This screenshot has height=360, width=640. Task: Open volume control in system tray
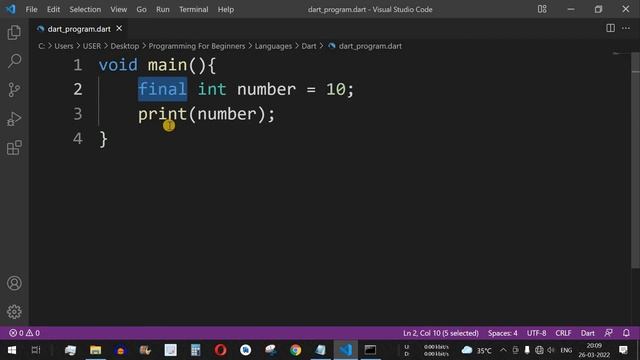pyautogui.click(x=551, y=350)
